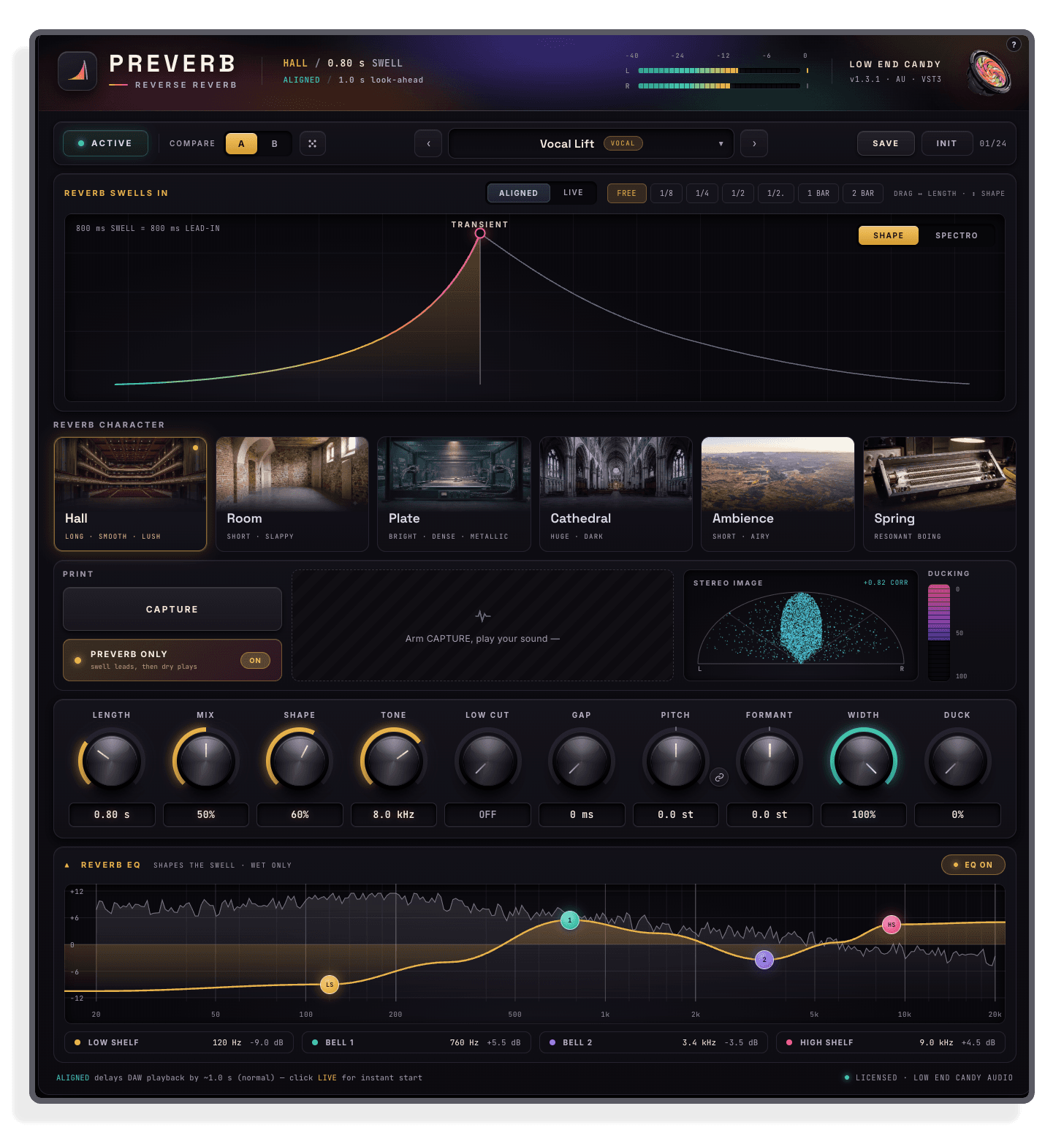Click the LENGTH knob

pos(111,761)
